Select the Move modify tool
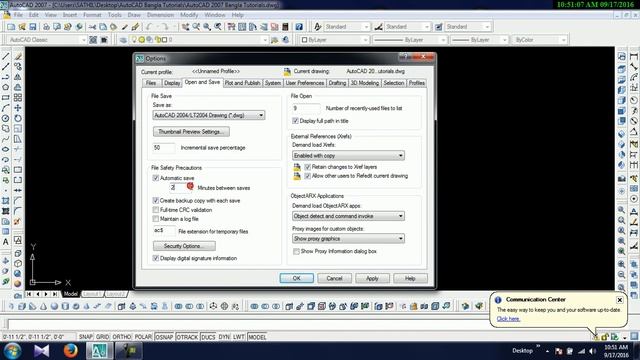This screenshot has height=360, width=640. (x=18, y=108)
